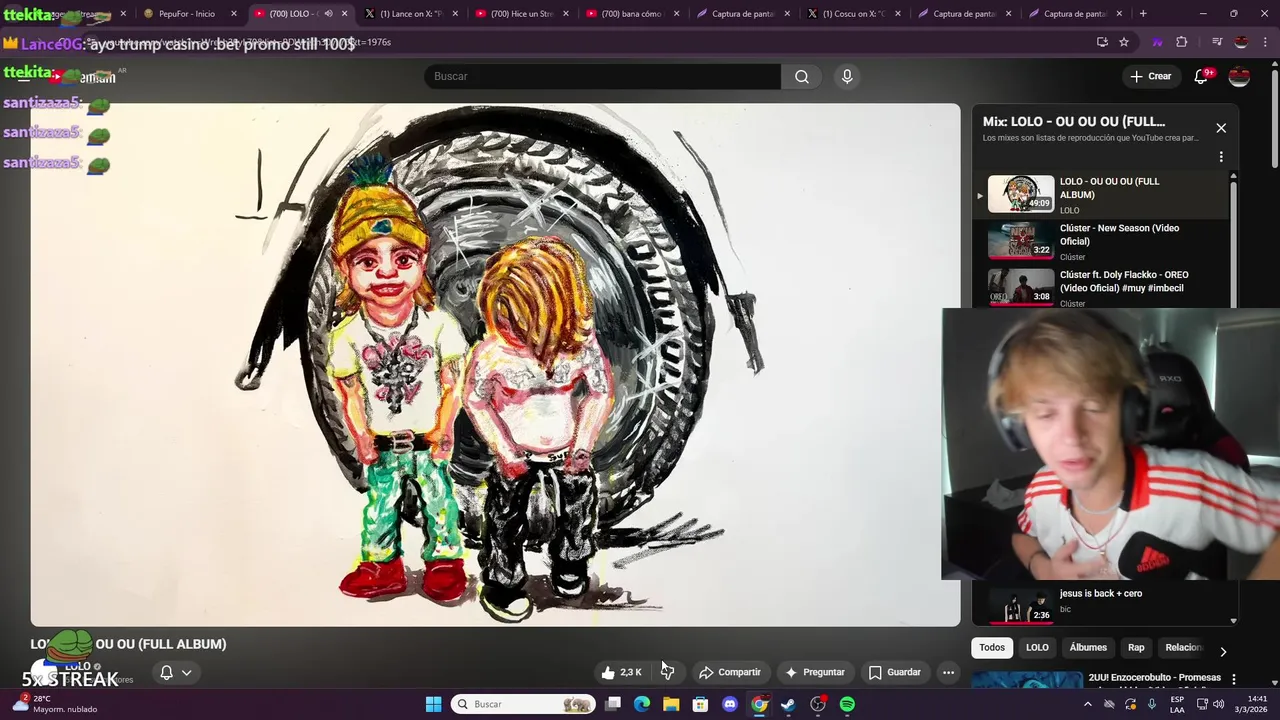Switch to PepuFor - Inicio browser tab
Image resolution: width=1280 pixels, height=720 pixels.
coord(190,14)
